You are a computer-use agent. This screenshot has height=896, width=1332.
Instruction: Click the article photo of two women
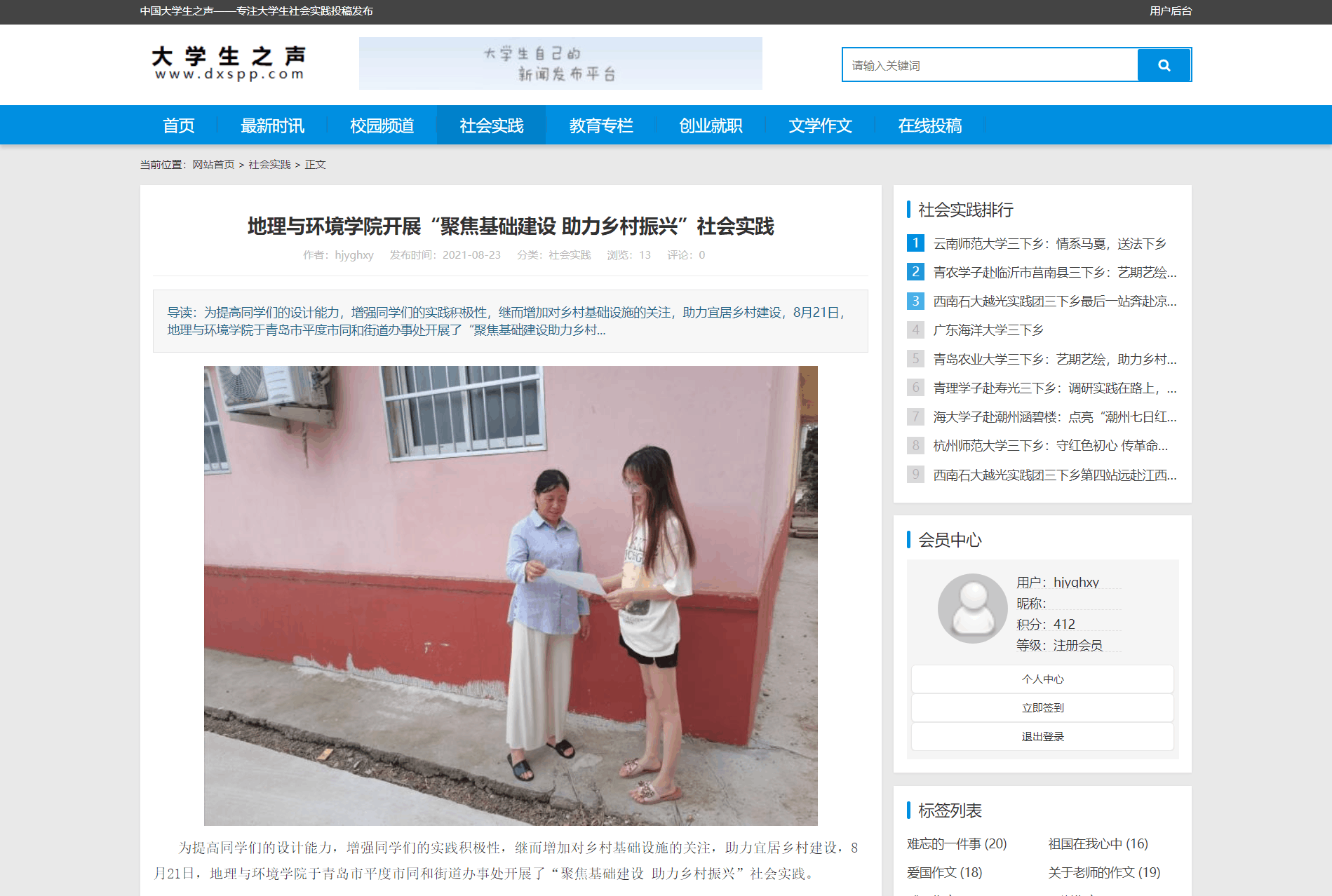click(x=511, y=595)
